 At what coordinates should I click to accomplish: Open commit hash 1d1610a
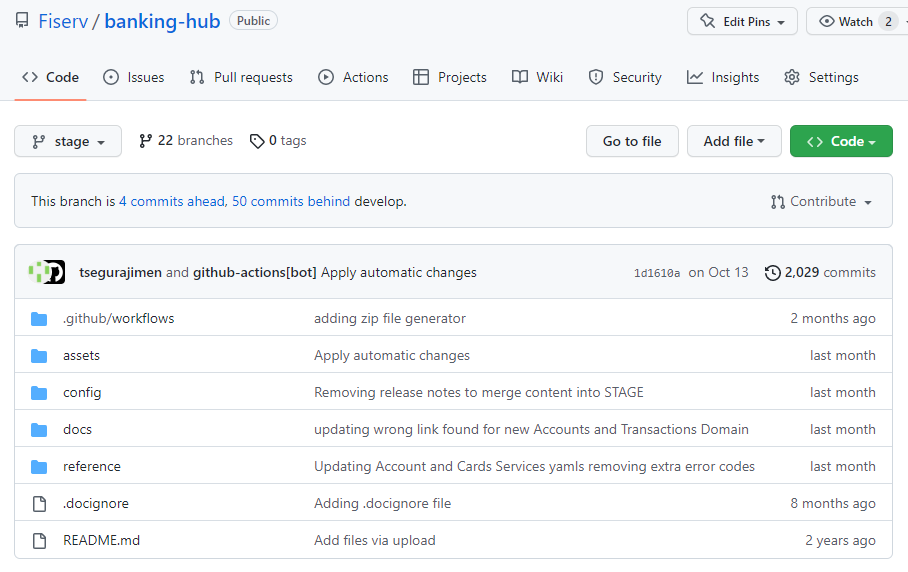point(657,273)
